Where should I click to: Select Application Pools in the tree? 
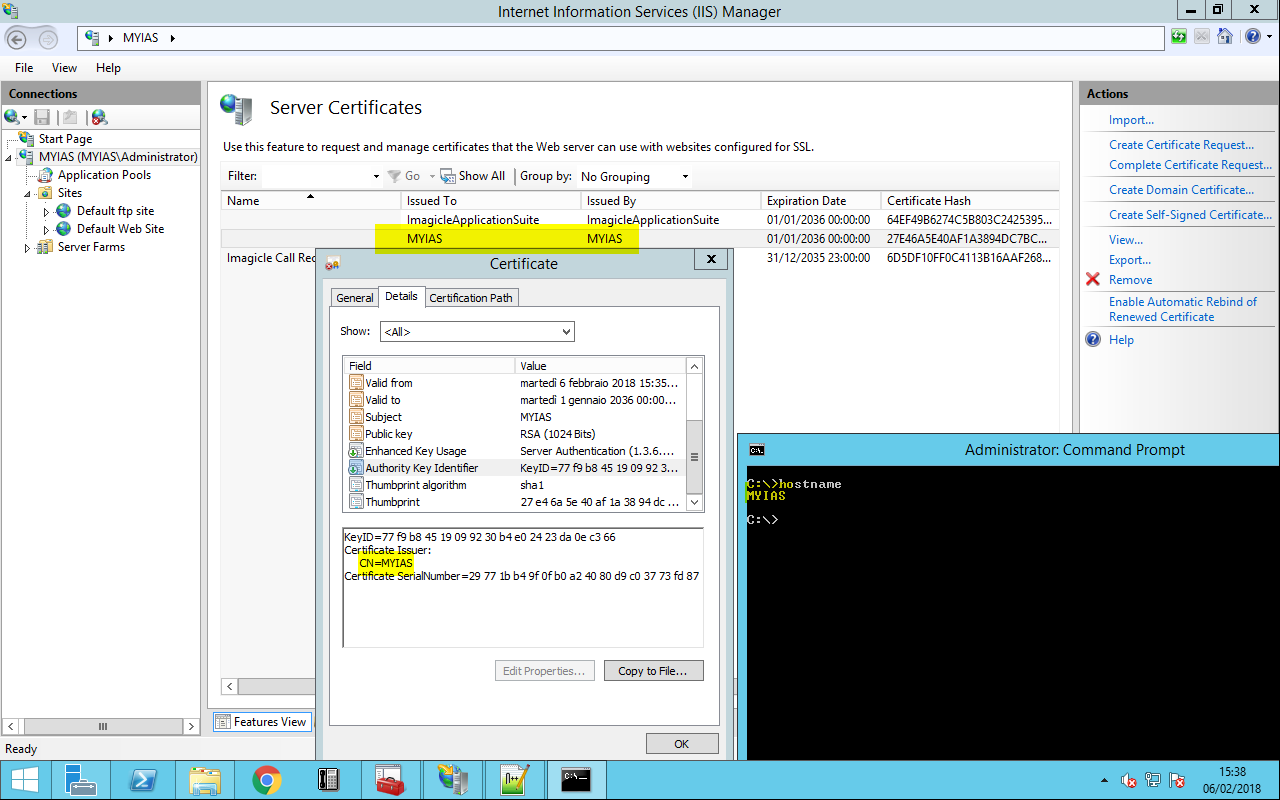tap(104, 175)
